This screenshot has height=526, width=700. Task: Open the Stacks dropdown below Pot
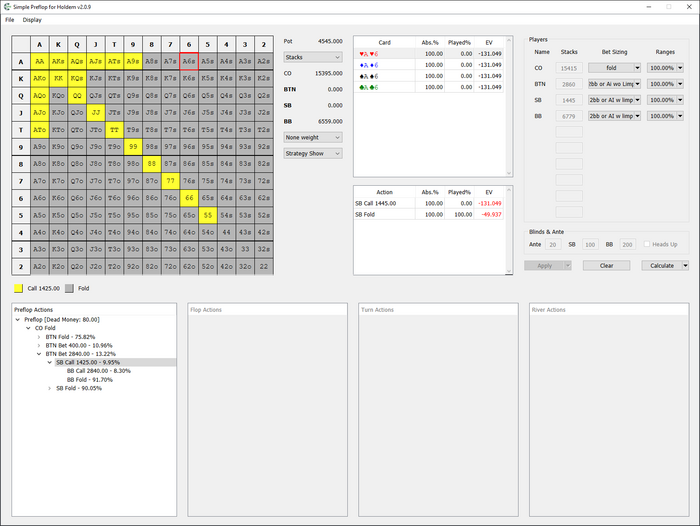(x=313, y=58)
